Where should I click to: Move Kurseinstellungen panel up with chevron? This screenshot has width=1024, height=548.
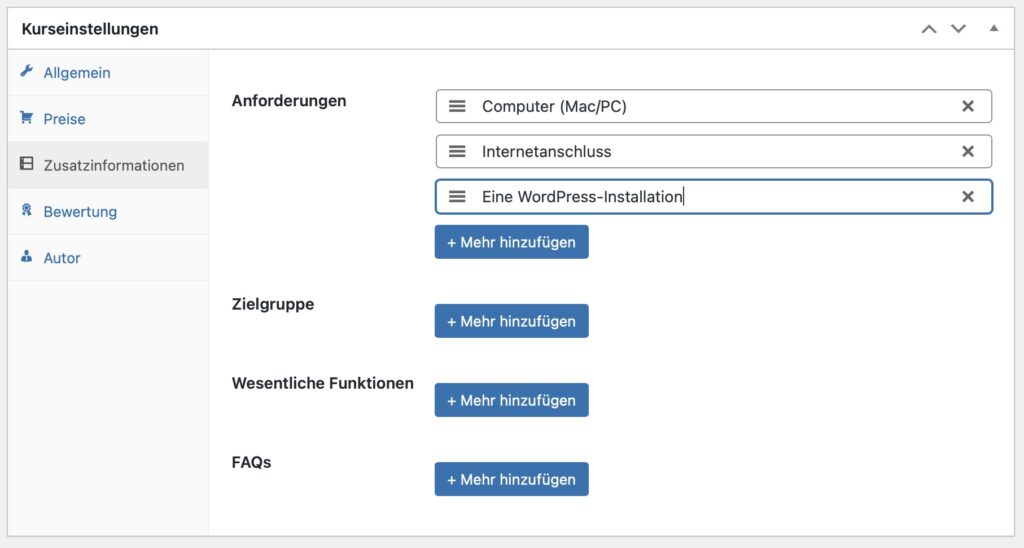point(929,29)
